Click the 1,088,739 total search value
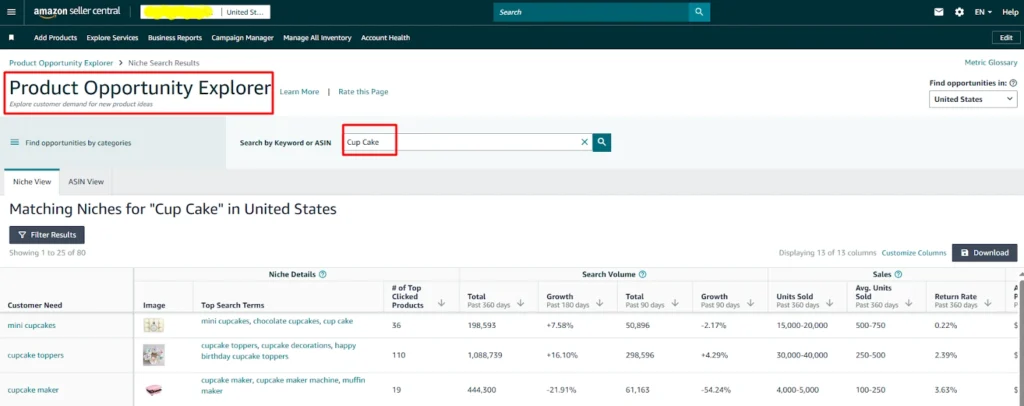 pos(485,355)
